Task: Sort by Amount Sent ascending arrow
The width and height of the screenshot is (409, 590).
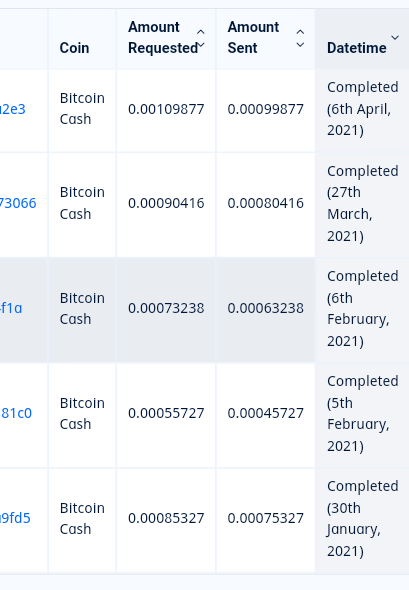Action: tap(300, 32)
